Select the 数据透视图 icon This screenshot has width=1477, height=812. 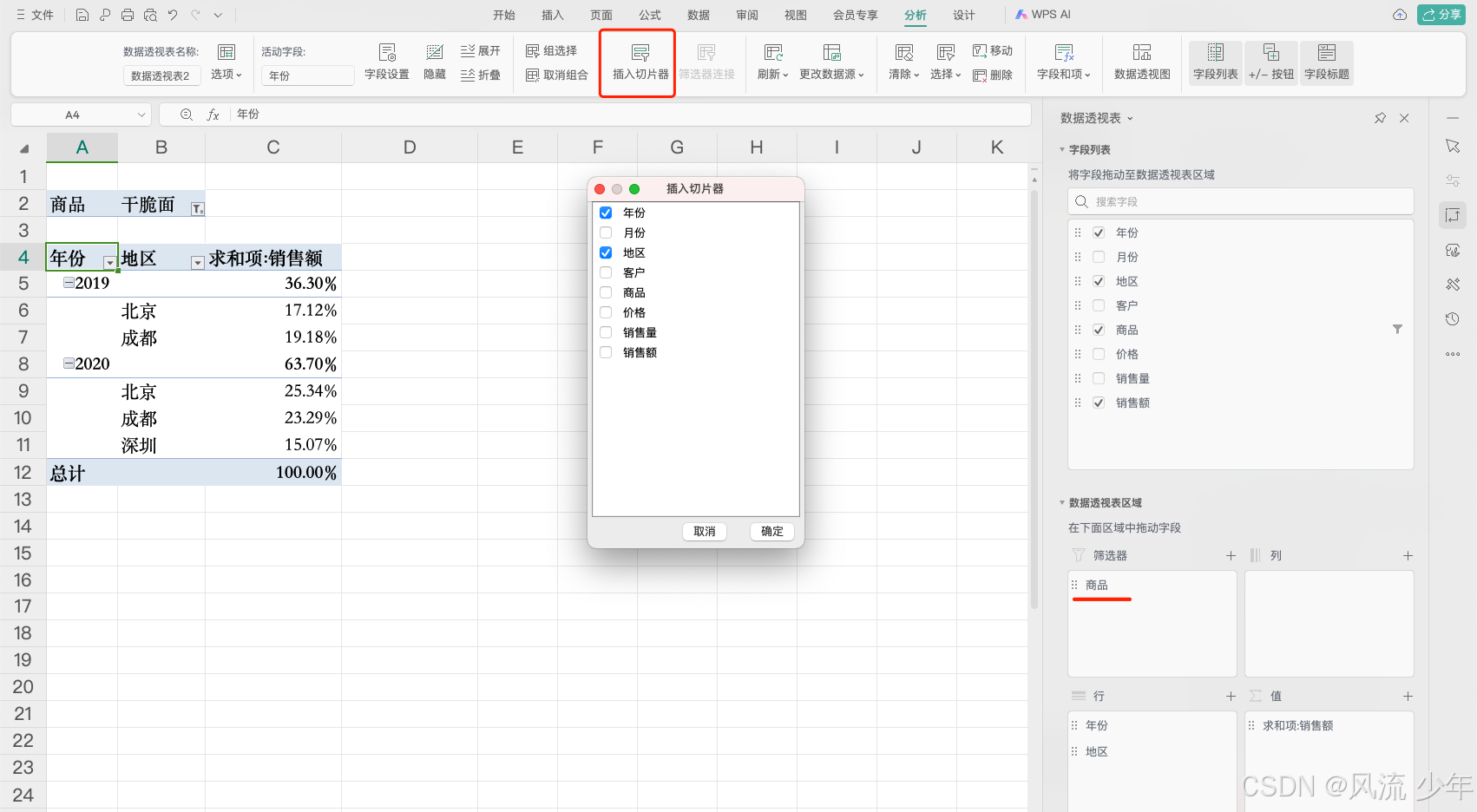pos(1141,62)
